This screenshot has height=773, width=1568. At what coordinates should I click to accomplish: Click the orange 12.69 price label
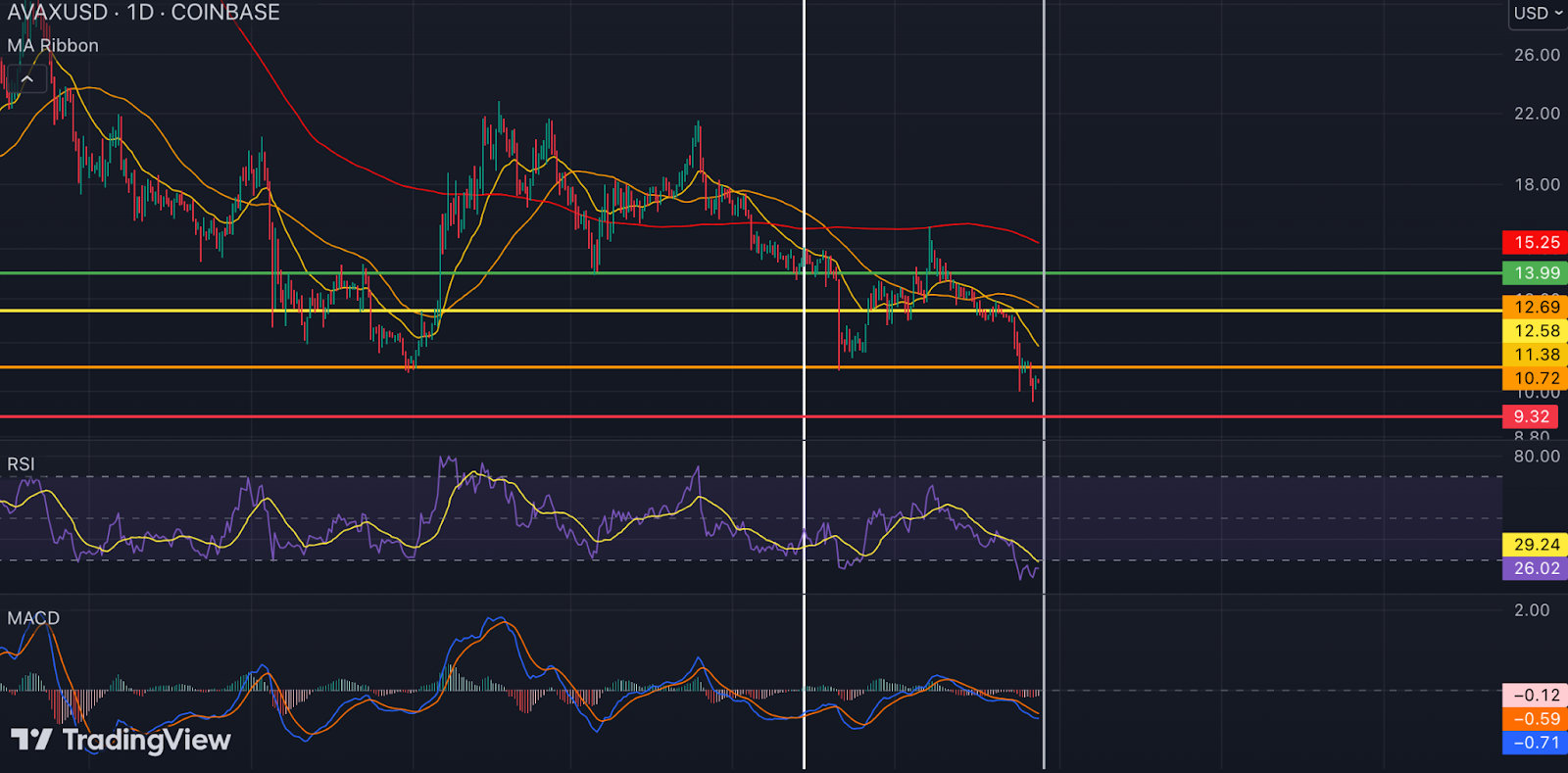click(x=1535, y=307)
